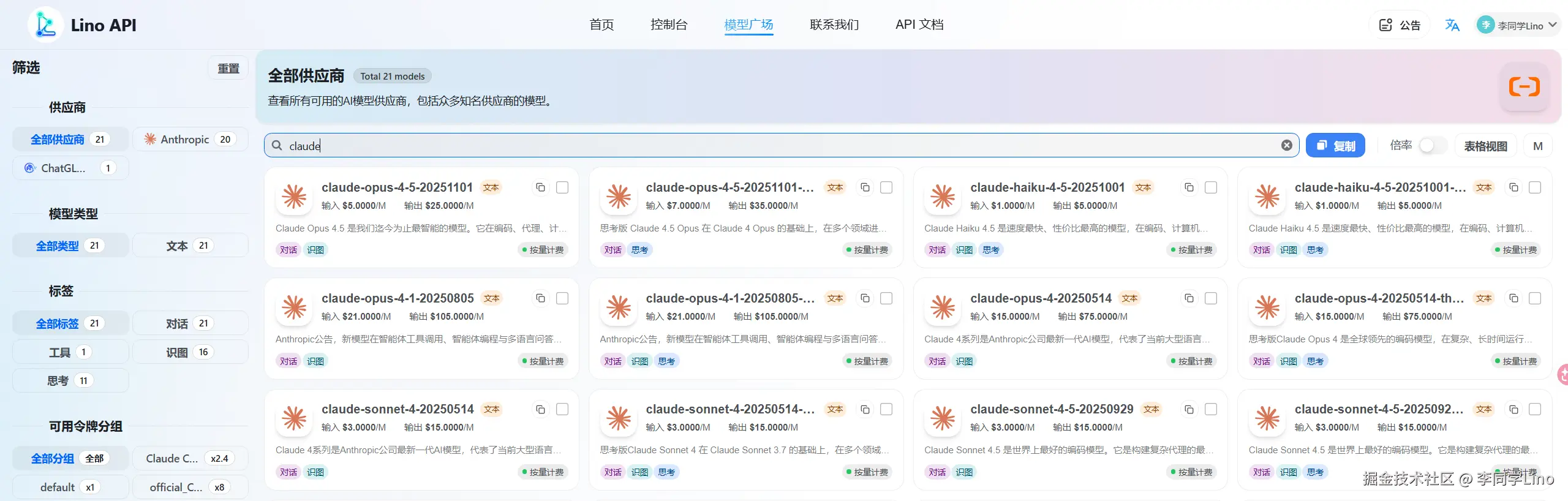Open 控制台 in top navigation
1568x501 pixels.
[669, 24]
